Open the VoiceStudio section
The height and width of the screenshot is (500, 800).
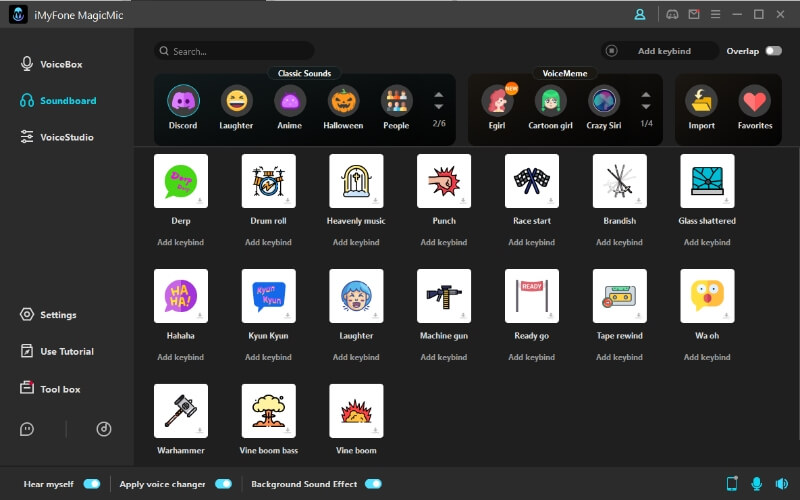[x=57, y=137]
